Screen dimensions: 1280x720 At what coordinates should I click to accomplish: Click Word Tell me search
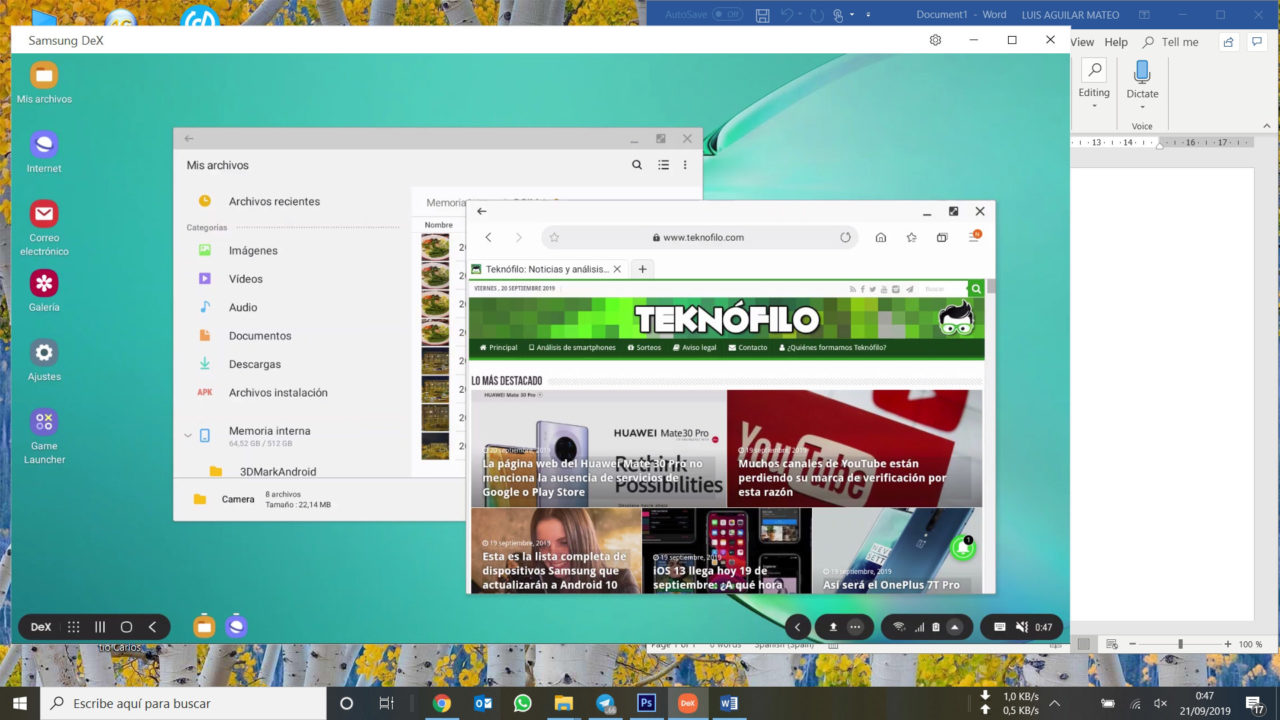[1171, 42]
